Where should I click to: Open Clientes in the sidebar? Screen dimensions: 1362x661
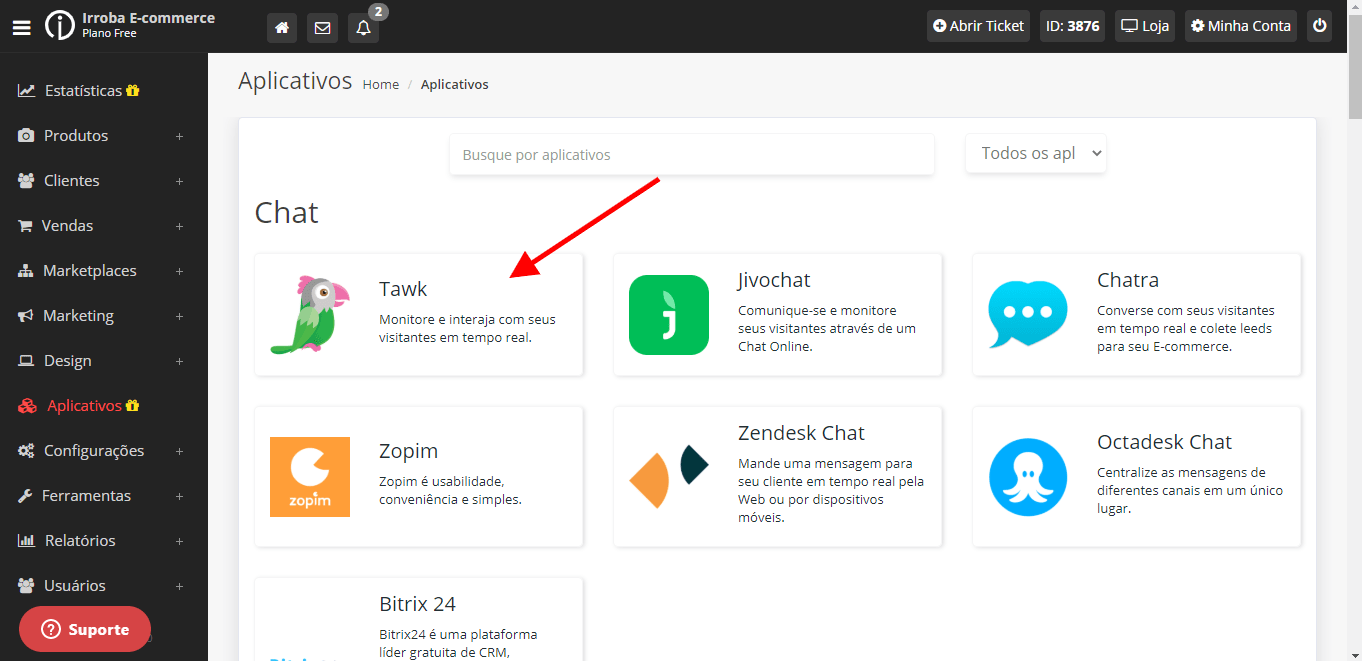pyautogui.click(x=72, y=181)
